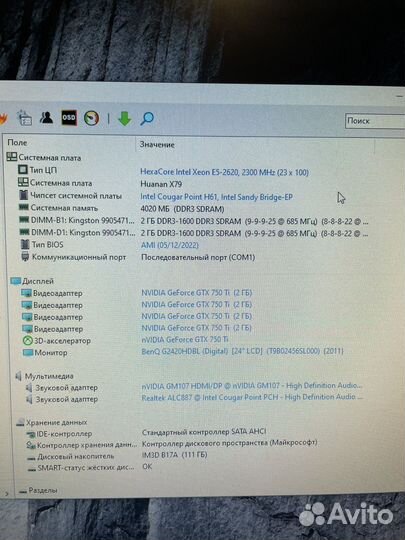Image resolution: width=405 pixels, height=540 pixels.
Task: Open the nVIDIA GM107 HDMI/DP audio link
Action: (x=252, y=386)
